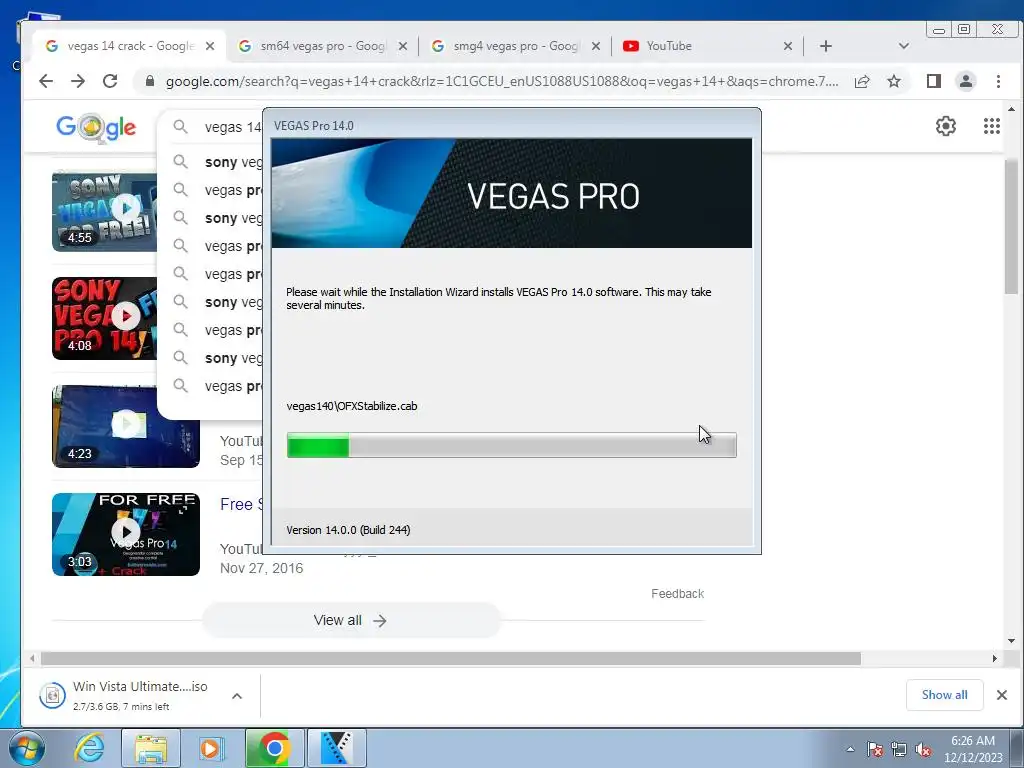1024x768 pixels.
Task: Open Windows Media Player on the taskbar
Action: pos(210,748)
